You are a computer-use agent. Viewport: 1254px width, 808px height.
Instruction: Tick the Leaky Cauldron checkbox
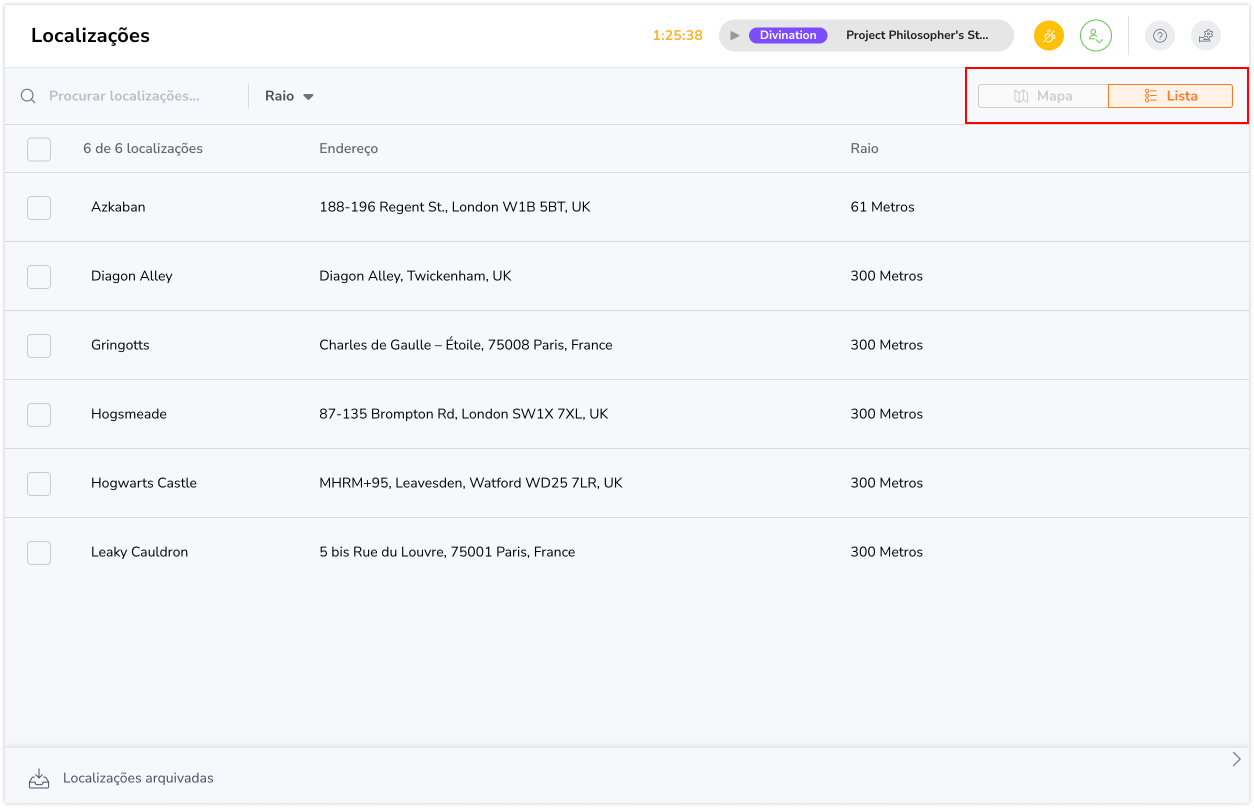tap(39, 552)
